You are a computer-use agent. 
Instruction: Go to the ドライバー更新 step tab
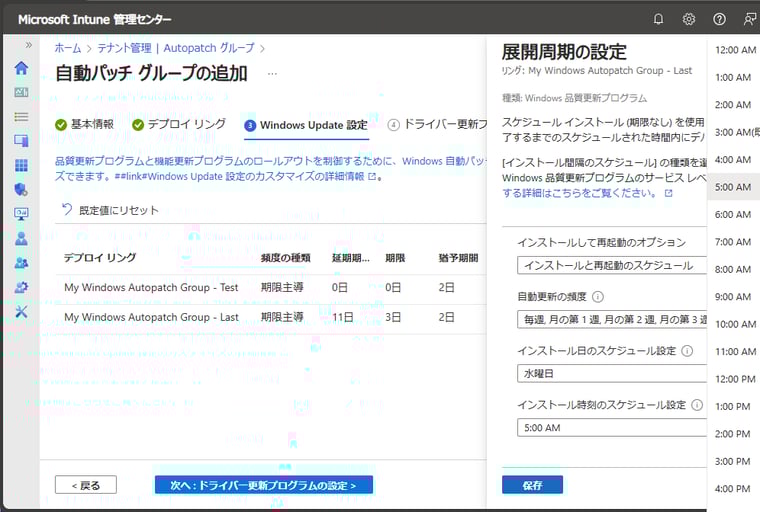coord(438,125)
